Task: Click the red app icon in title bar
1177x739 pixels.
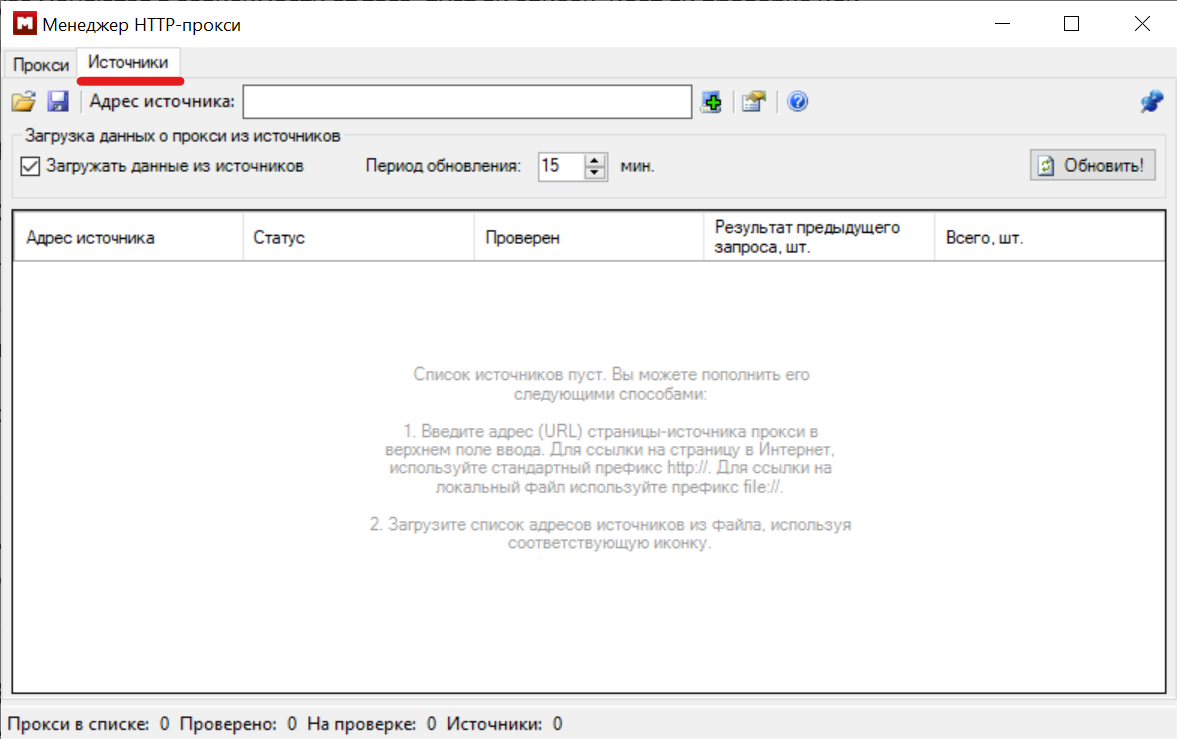Action: coord(22,24)
